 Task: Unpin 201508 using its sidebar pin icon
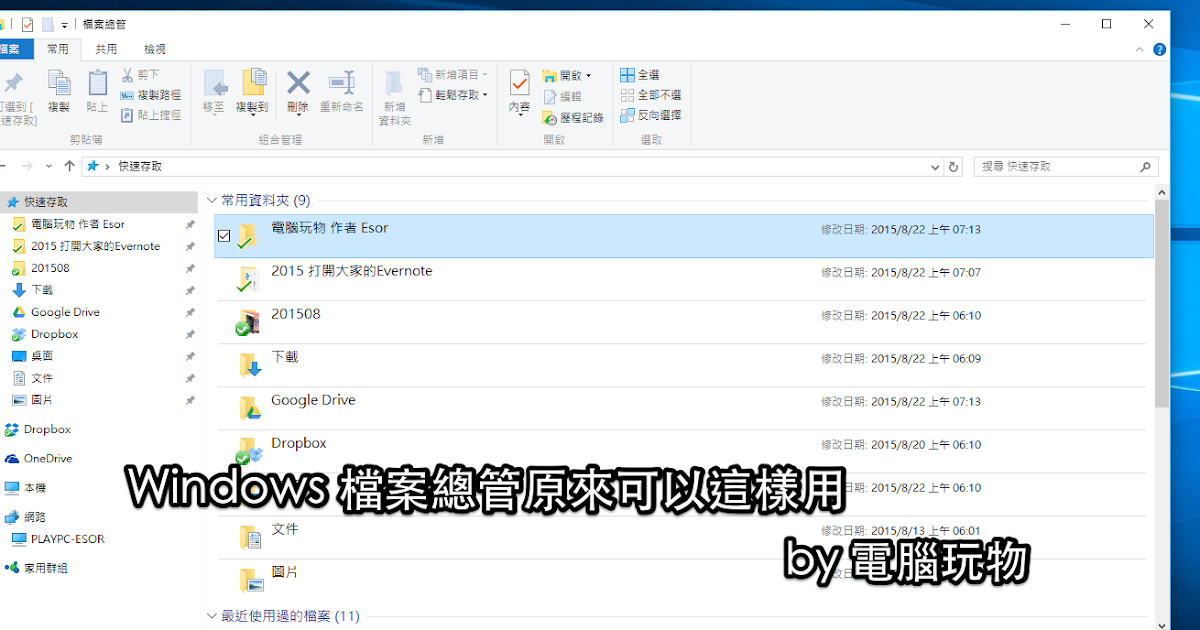point(190,268)
